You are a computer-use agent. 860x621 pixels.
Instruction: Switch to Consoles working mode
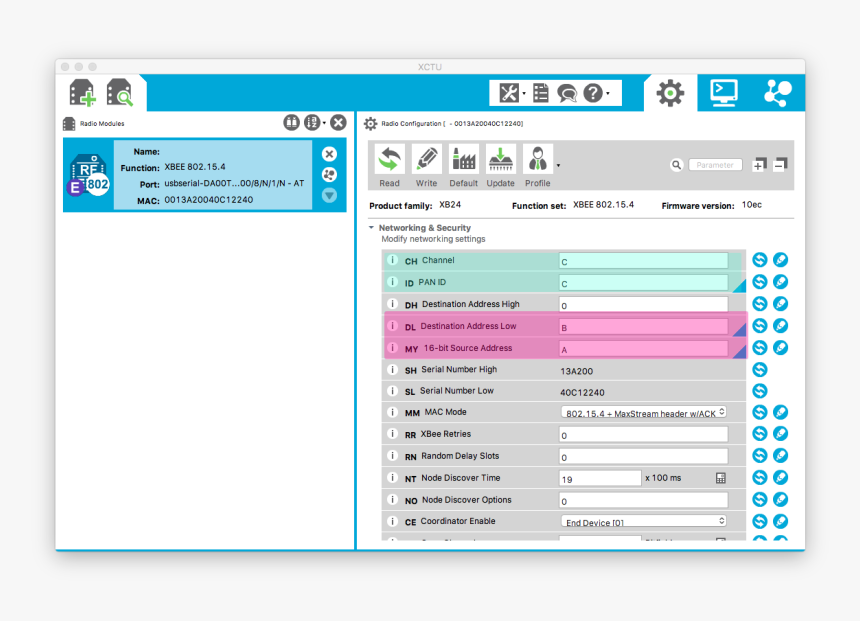pyautogui.click(x=724, y=93)
